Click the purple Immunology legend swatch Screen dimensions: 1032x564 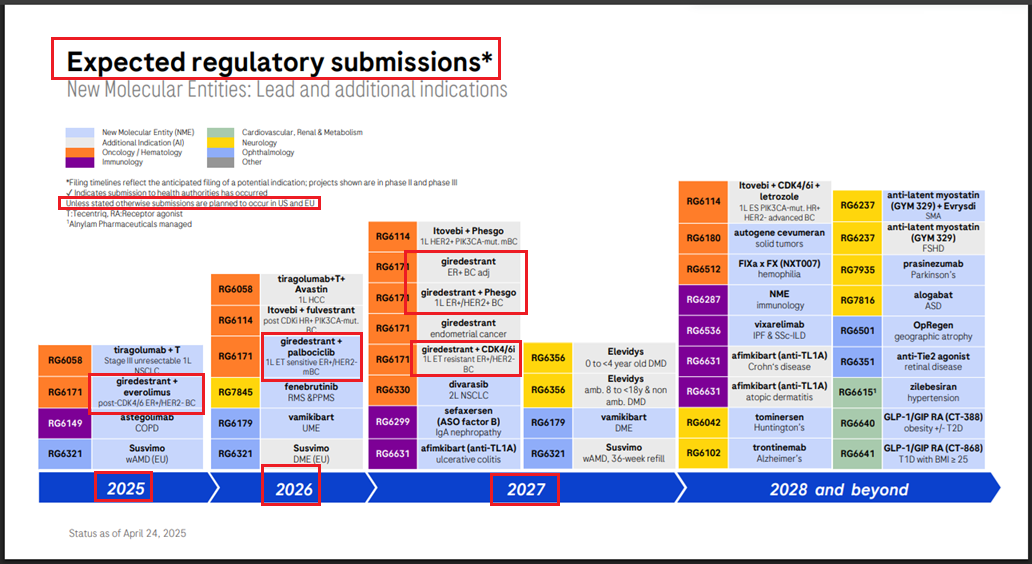(80, 162)
